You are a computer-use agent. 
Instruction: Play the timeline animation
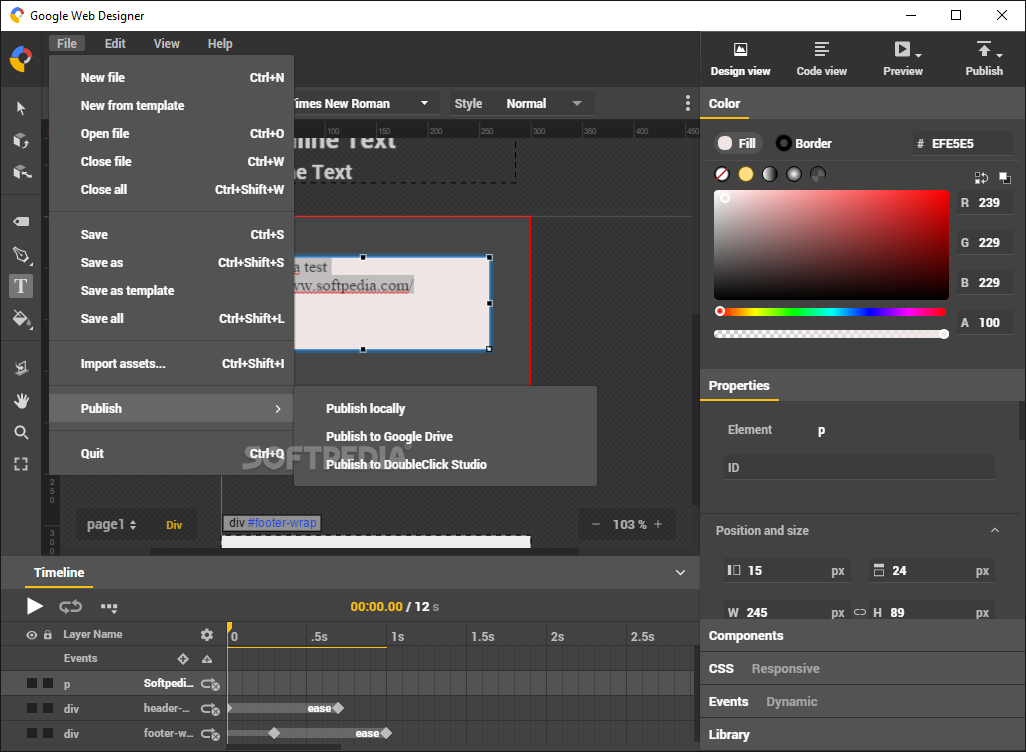coord(35,607)
